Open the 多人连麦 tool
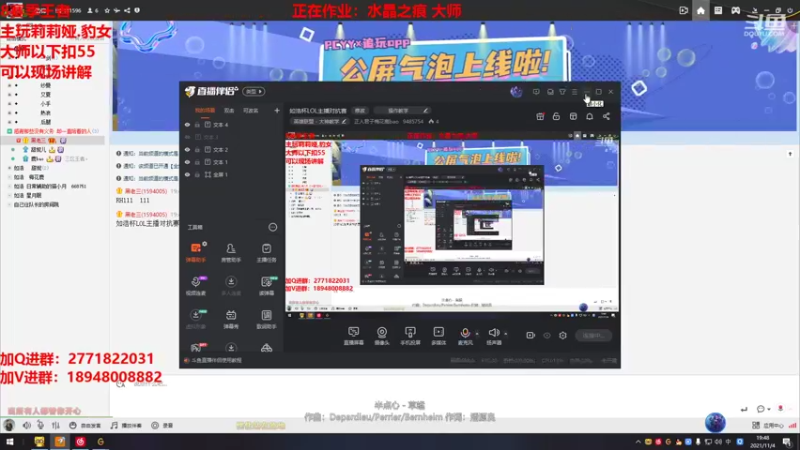800x450 pixels. pyautogui.click(x=231, y=286)
